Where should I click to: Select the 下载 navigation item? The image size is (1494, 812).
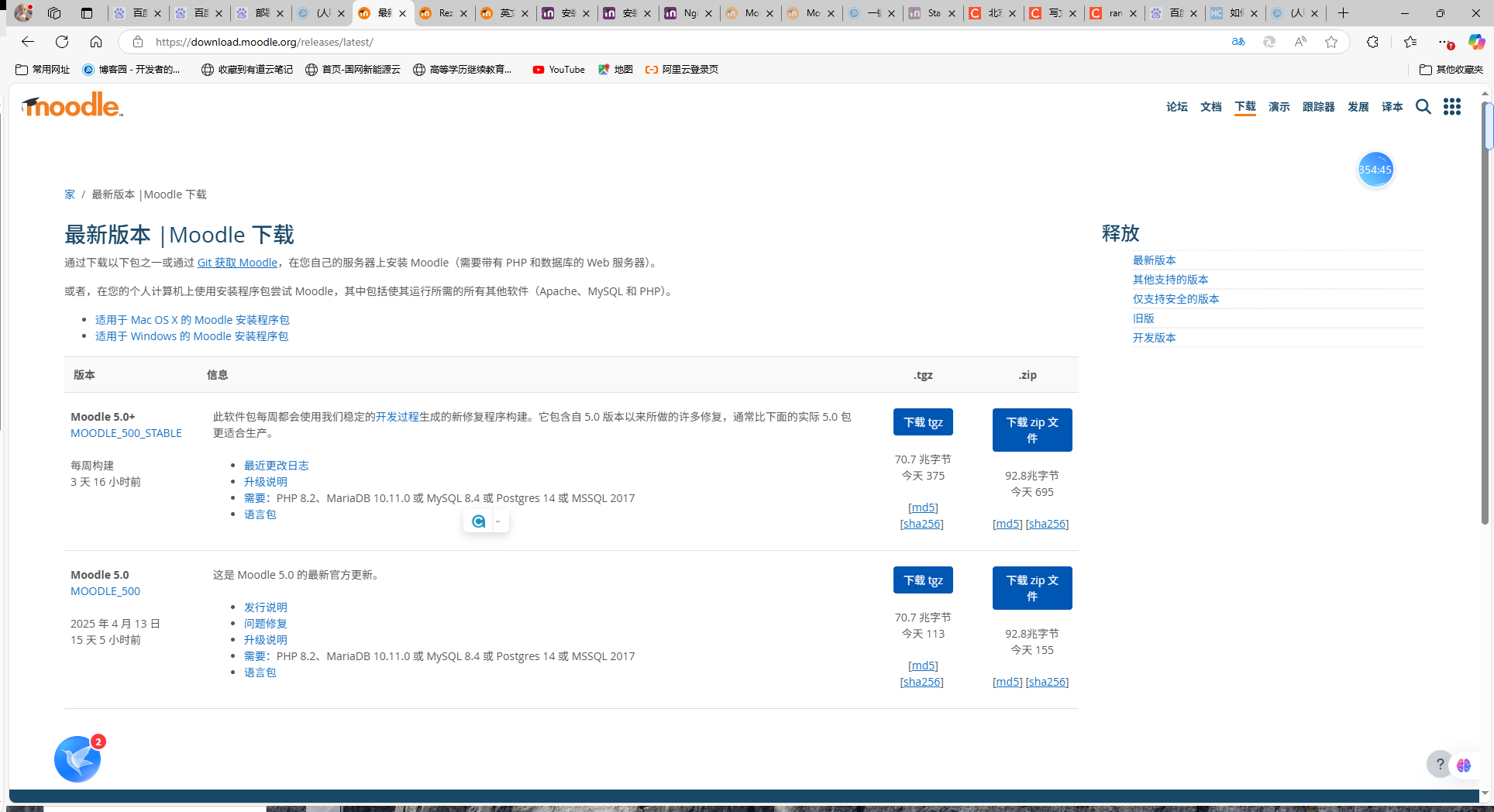[x=1245, y=107]
